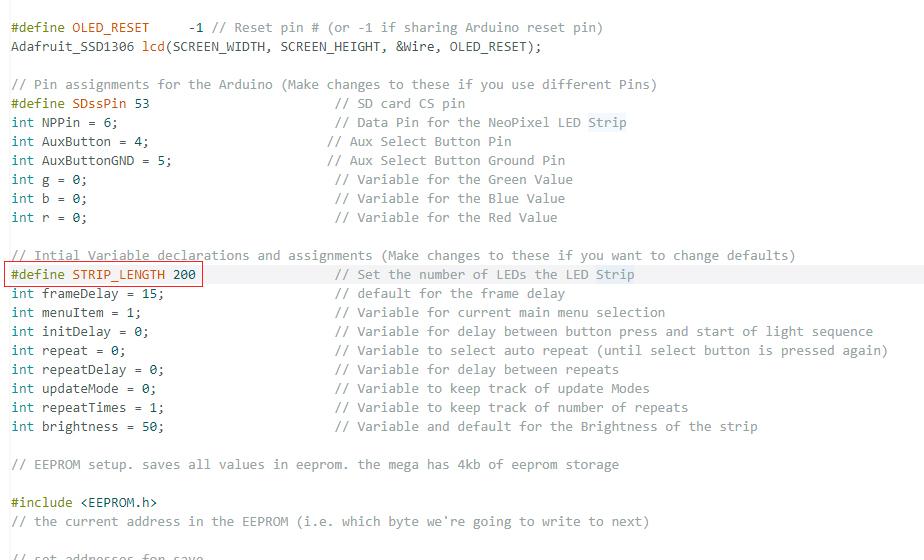The image size is (924, 560).
Task: Click the brightness = 50 declaration
Action: click(87, 427)
